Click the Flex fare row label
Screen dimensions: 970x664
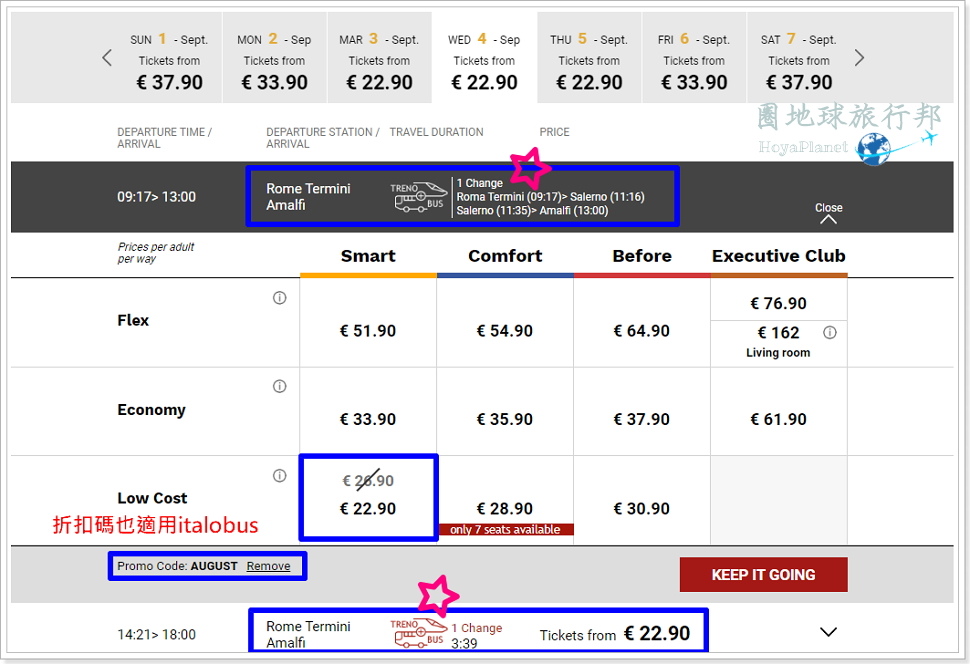coord(133,321)
